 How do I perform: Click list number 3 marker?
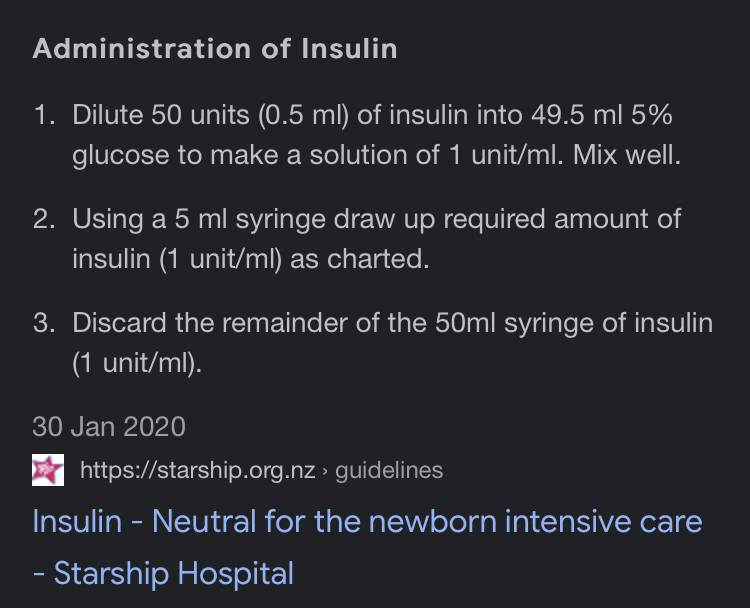pyautogui.click(x=44, y=323)
